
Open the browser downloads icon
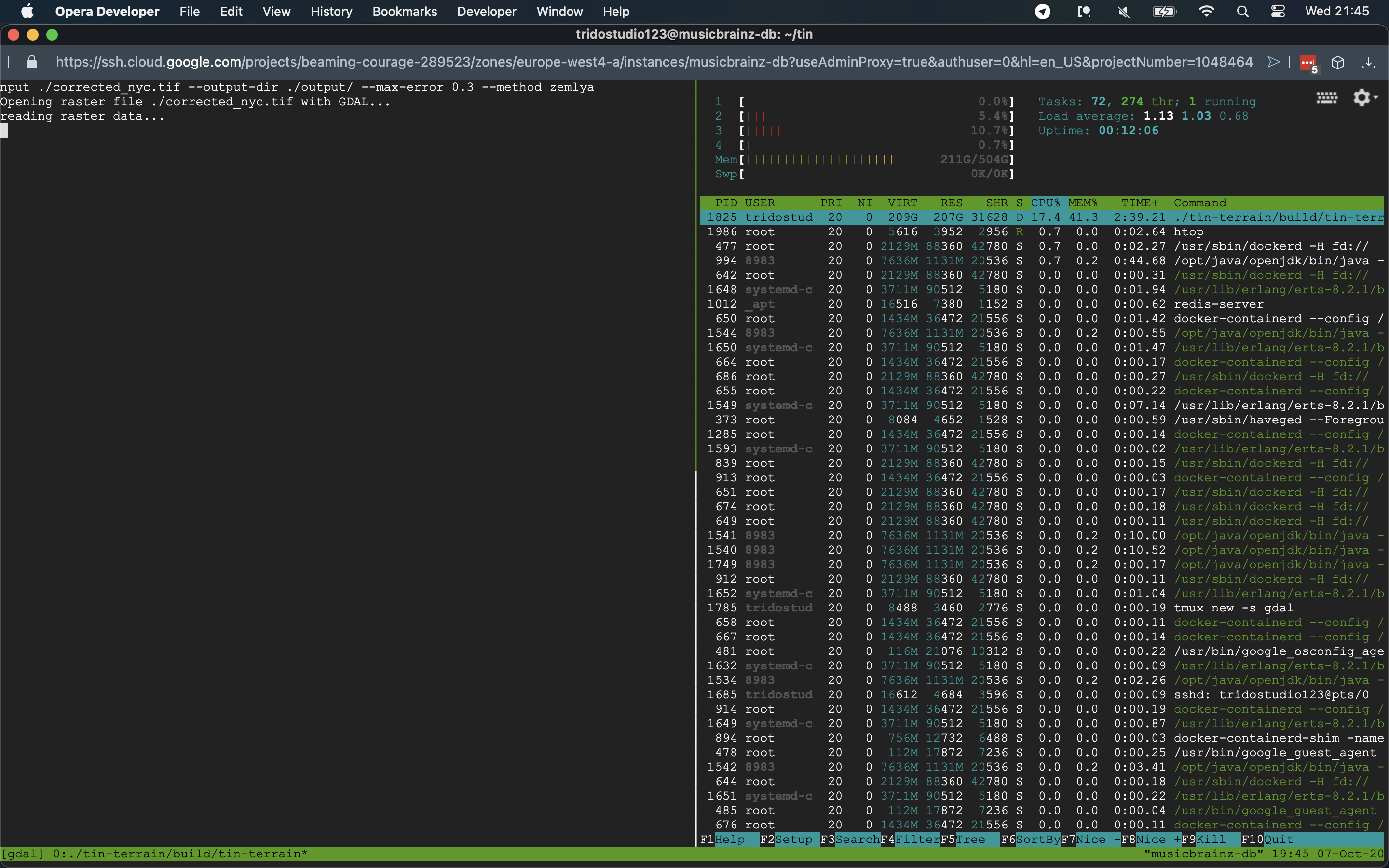click(x=1369, y=63)
